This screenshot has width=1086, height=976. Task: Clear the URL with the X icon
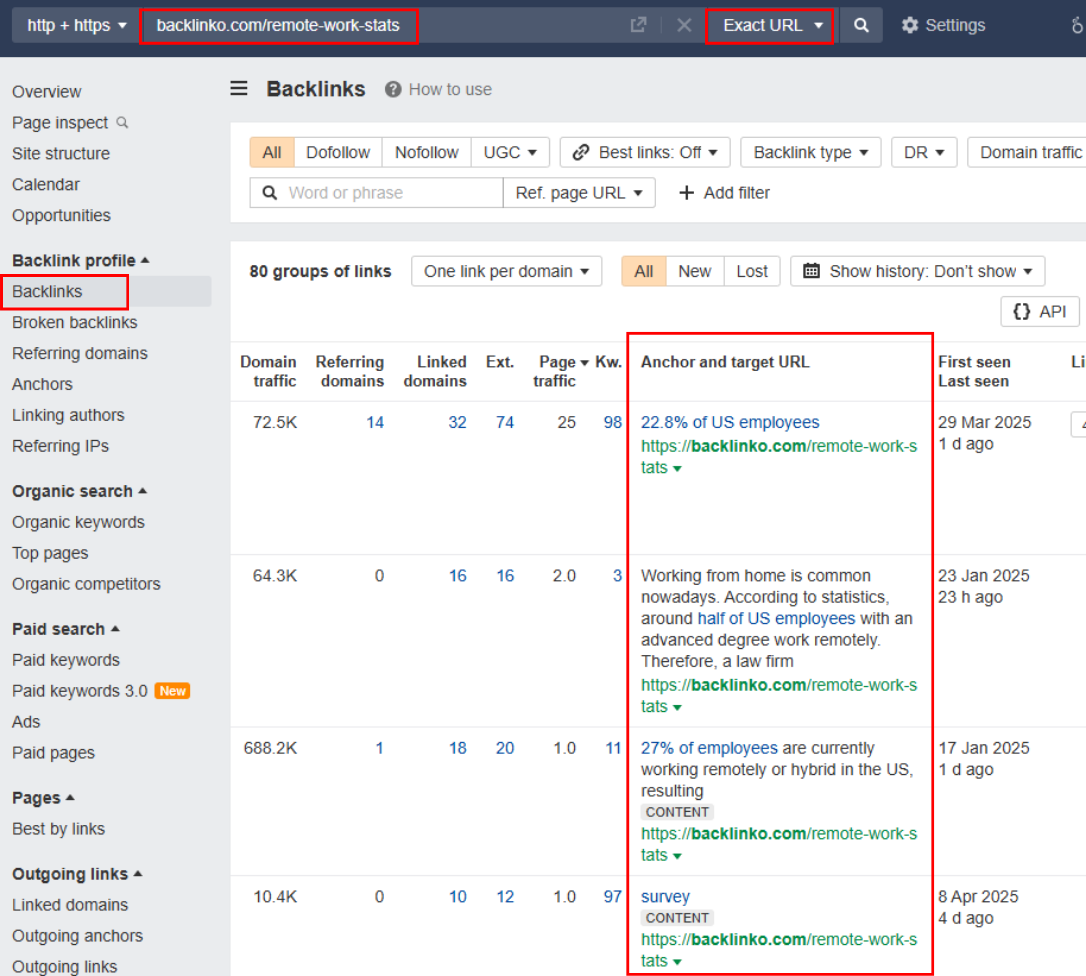[684, 26]
